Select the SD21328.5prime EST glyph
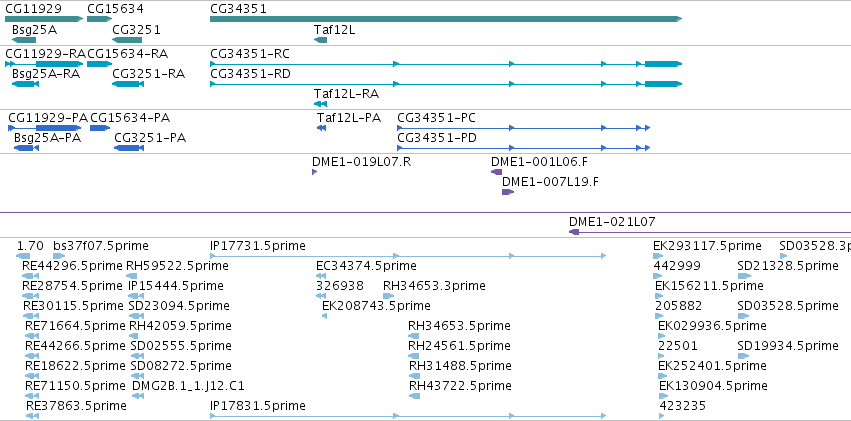 pyautogui.click(x=744, y=276)
